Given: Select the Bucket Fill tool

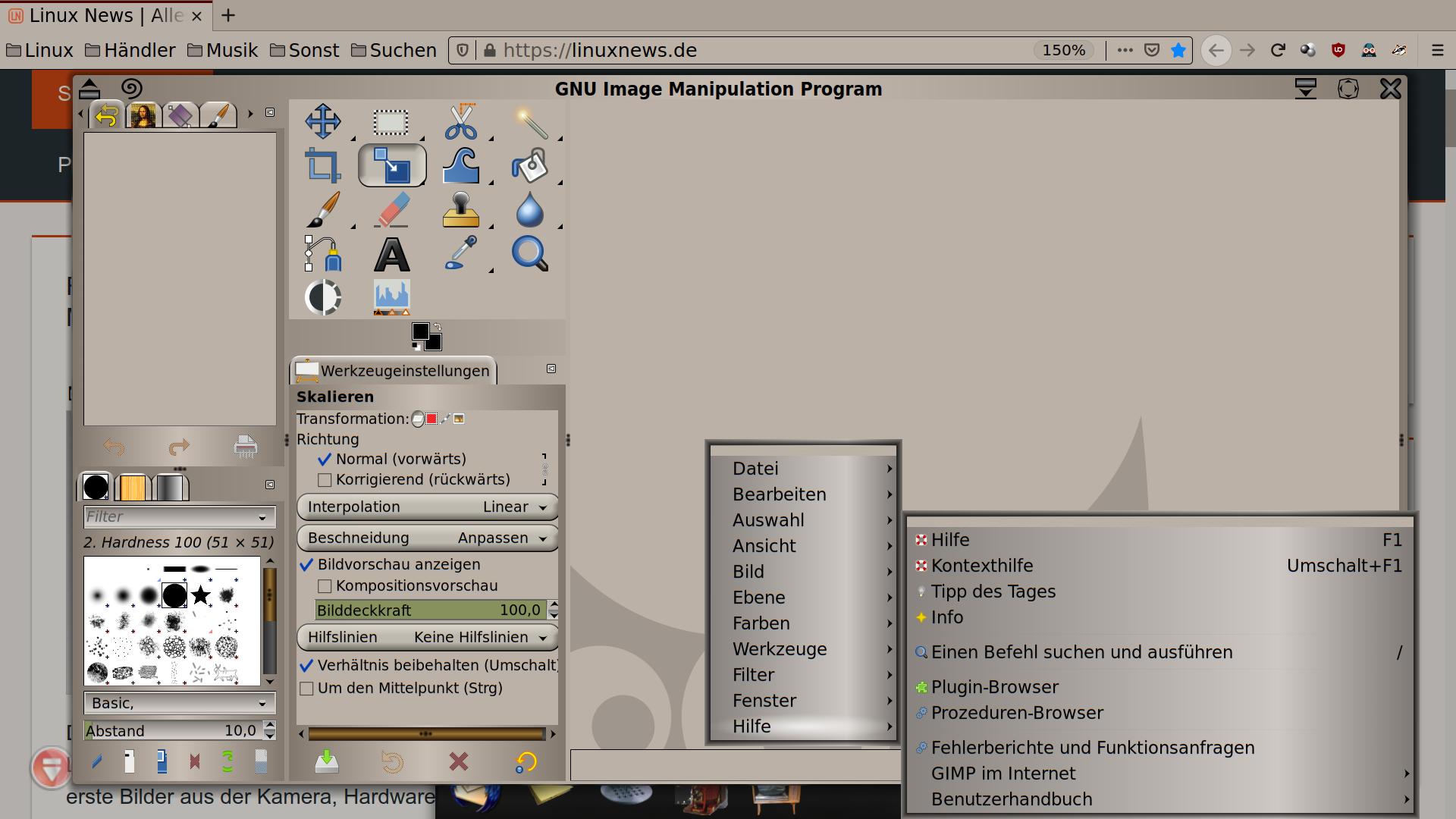Looking at the screenshot, I should (530, 165).
